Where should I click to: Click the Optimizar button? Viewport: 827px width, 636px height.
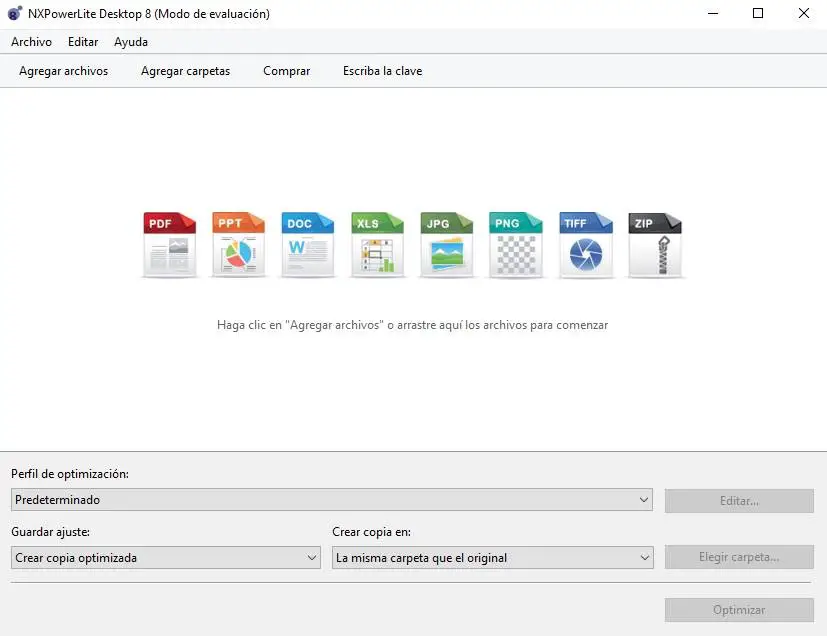pos(739,610)
